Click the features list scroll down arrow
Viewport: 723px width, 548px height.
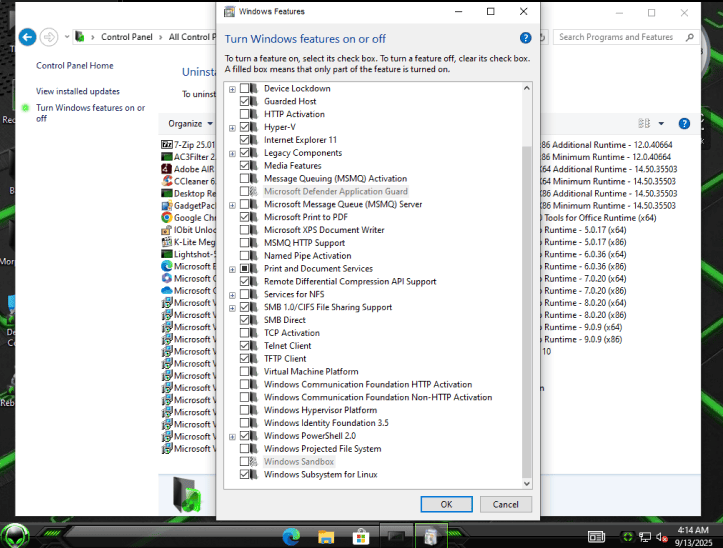pos(527,483)
